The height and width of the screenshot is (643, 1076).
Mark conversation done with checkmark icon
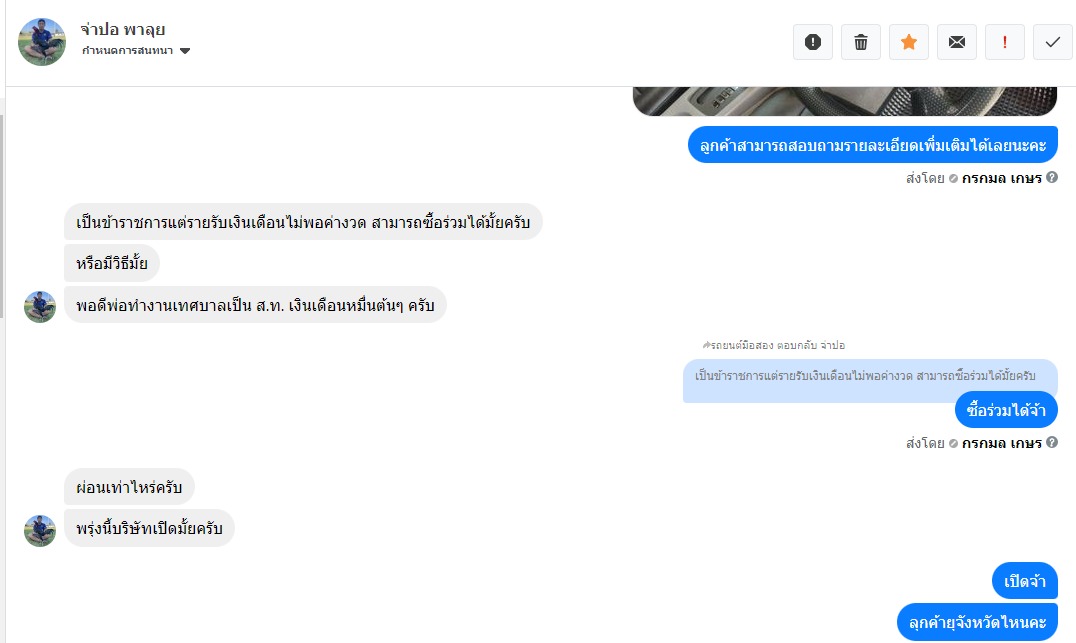(1052, 42)
